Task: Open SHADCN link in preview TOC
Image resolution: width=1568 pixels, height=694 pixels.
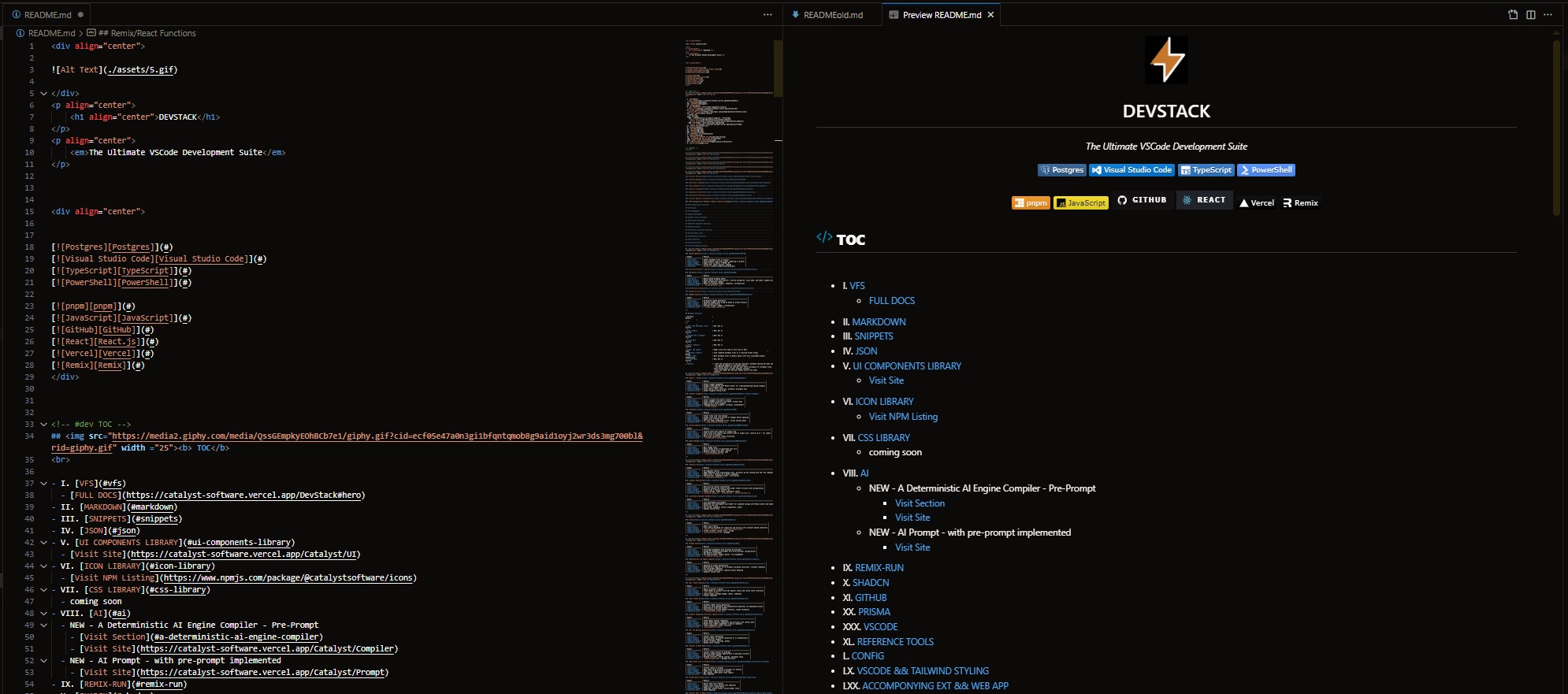Action: click(x=871, y=583)
